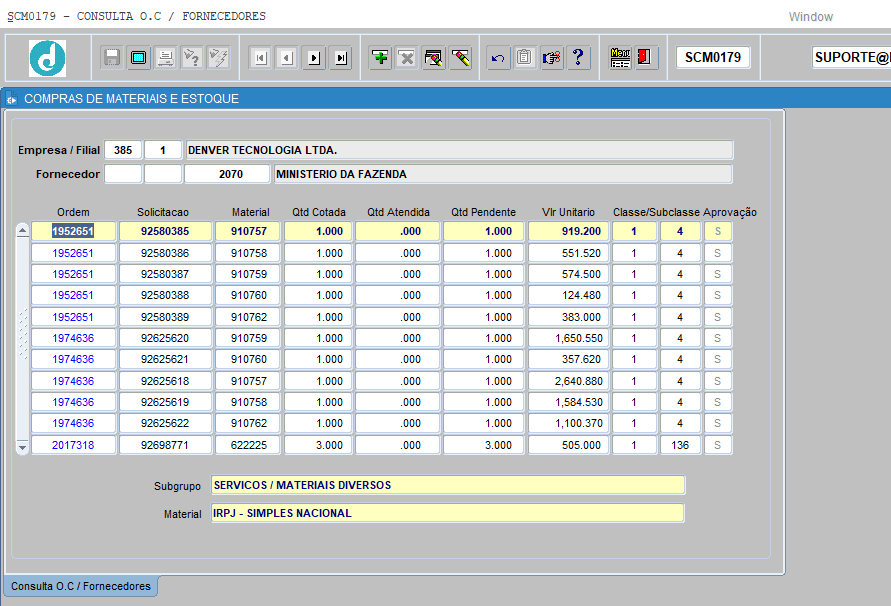Click Solicitacao 92580388
This screenshot has height=606, width=891.
[165, 295]
